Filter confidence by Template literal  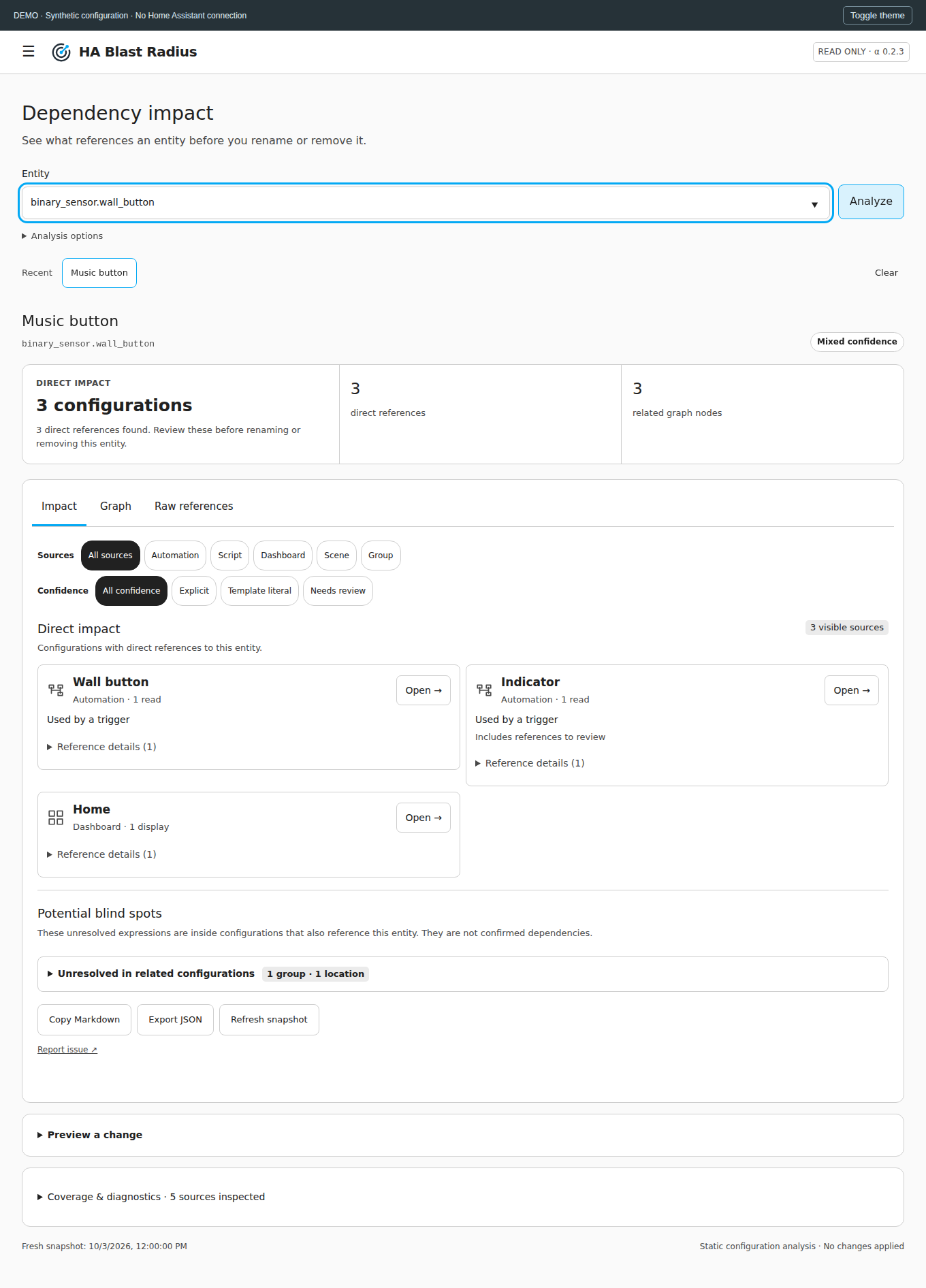tap(259, 591)
